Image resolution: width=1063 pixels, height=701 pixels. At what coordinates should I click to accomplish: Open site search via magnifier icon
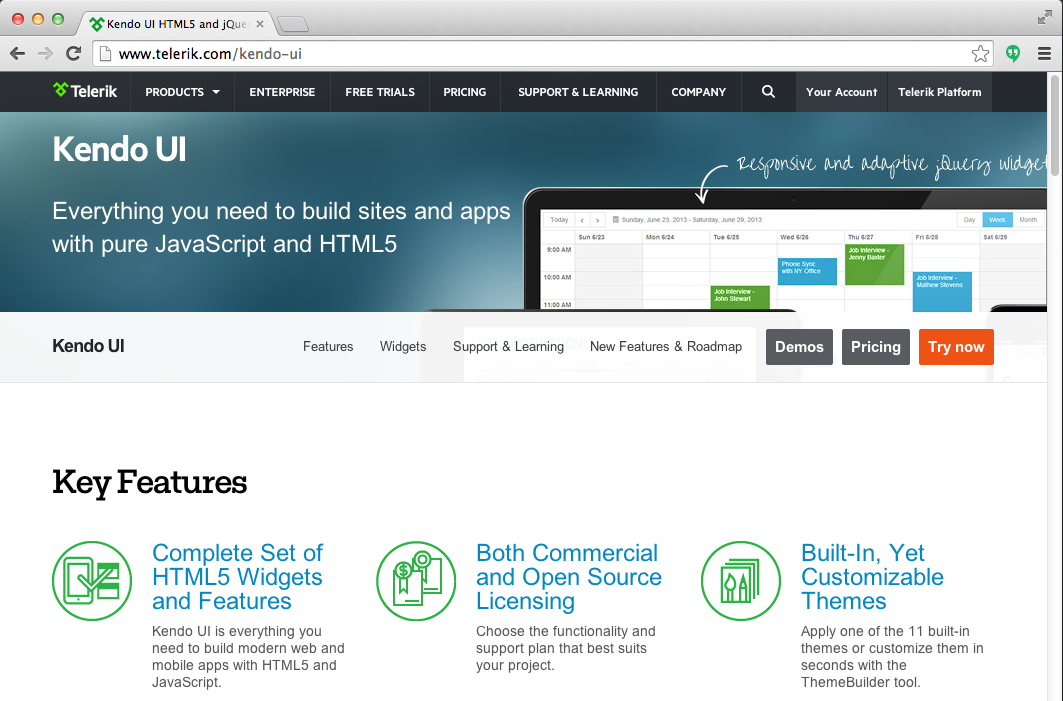(768, 92)
